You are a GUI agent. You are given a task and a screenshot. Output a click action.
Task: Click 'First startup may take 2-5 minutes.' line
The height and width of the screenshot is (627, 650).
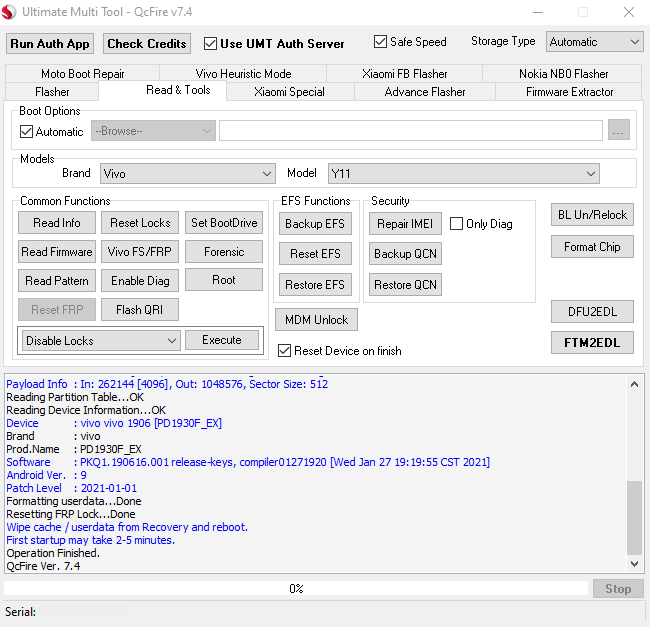coord(90,540)
